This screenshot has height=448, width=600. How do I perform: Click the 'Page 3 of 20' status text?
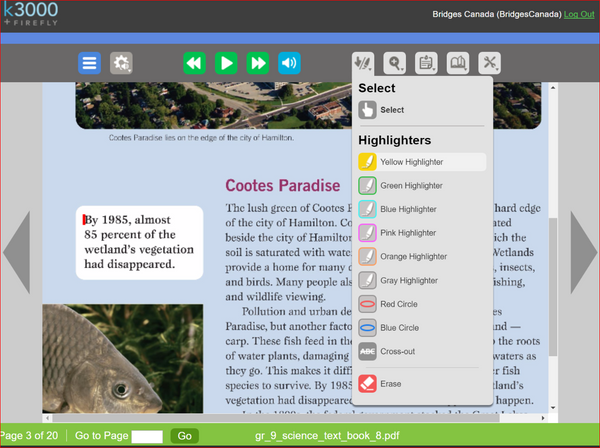point(29,436)
